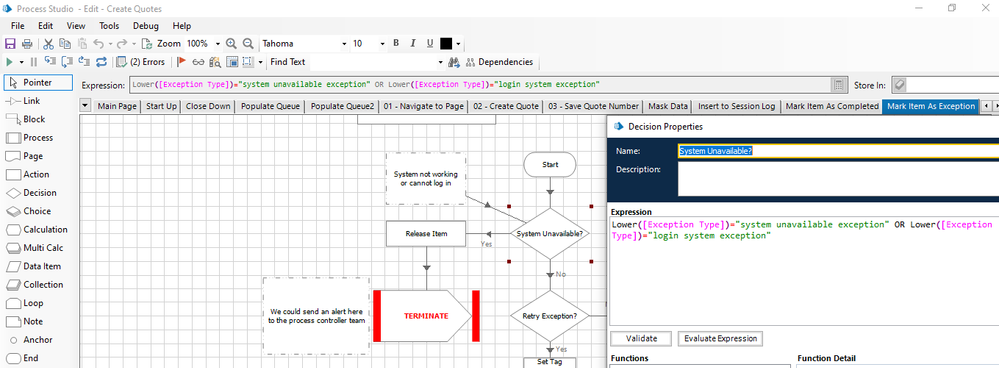Viewport: 999px width, 368px height.
Task: Click the Validate button in Decision Properties
Action: (x=641, y=338)
